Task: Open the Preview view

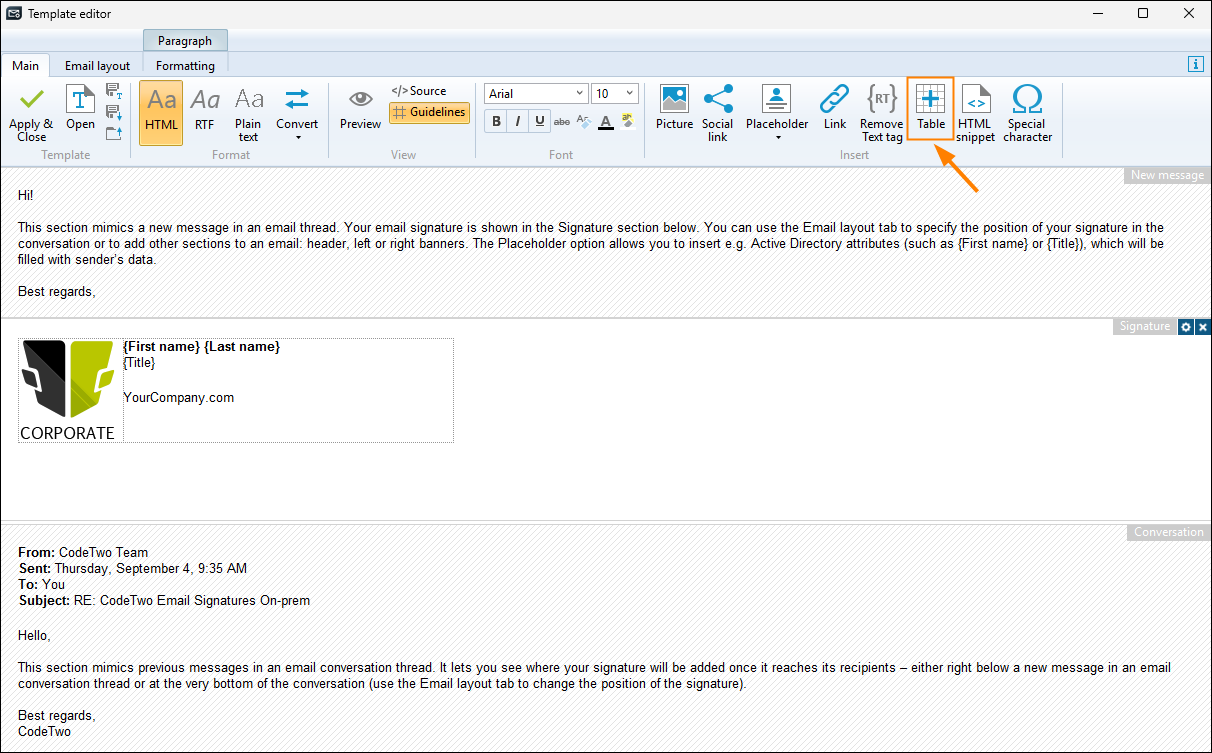Action: pos(360,108)
